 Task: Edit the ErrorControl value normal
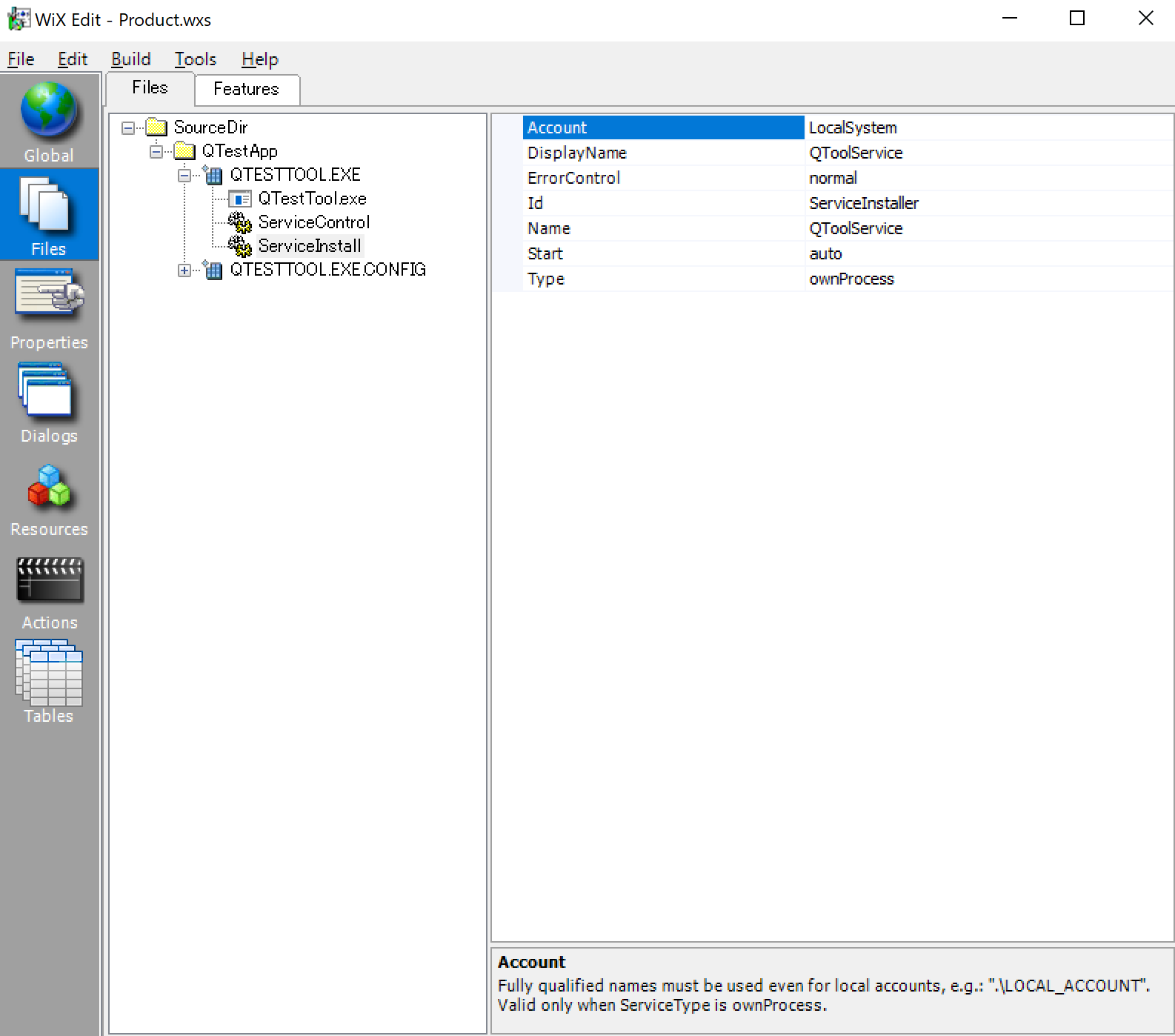(x=989, y=178)
